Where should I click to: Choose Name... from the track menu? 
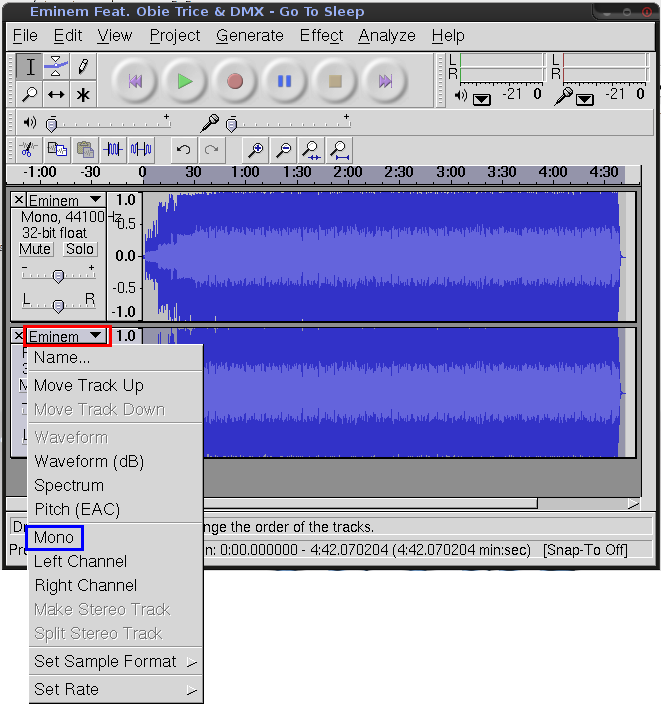116,358
